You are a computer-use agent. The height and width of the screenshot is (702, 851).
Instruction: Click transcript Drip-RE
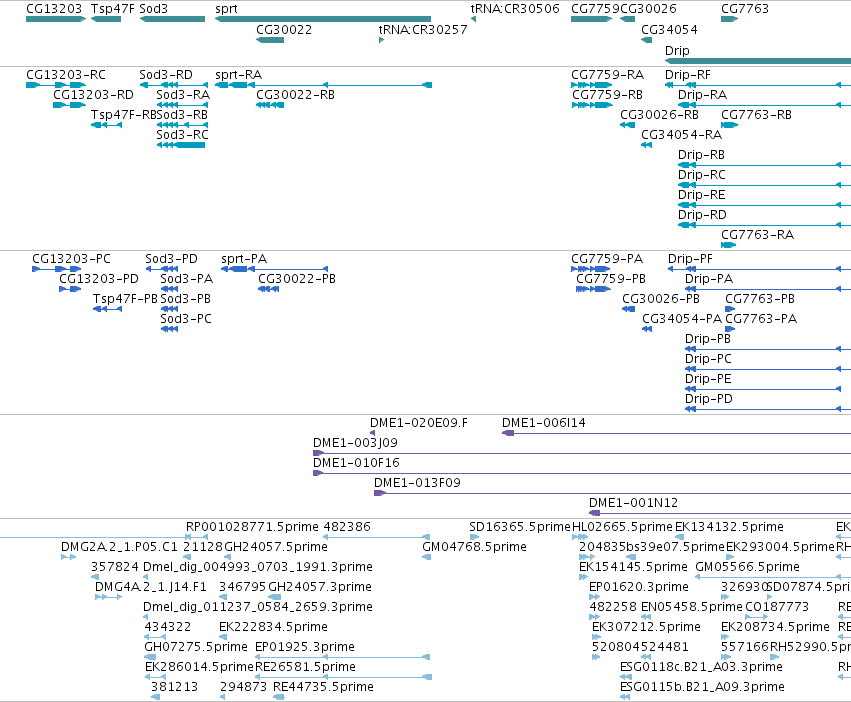click(x=702, y=195)
